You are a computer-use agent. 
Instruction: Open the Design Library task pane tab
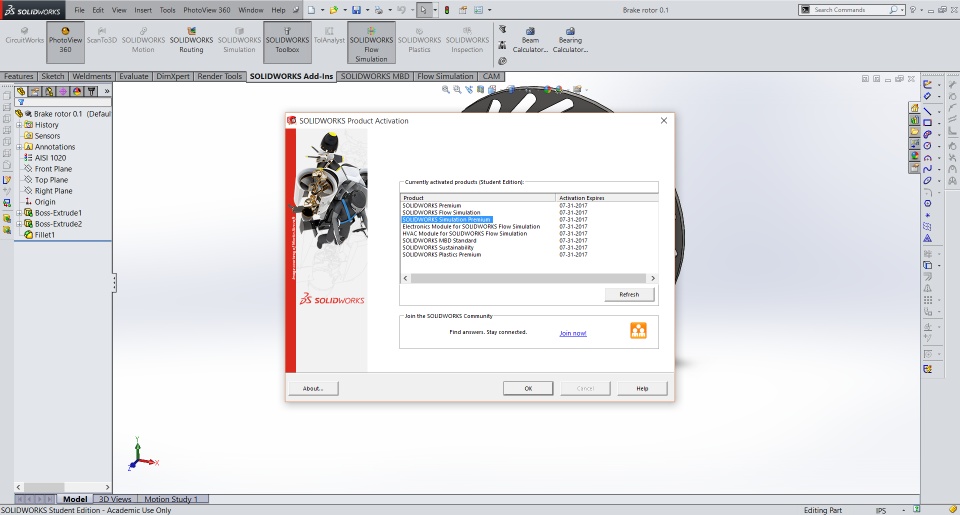[915, 120]
